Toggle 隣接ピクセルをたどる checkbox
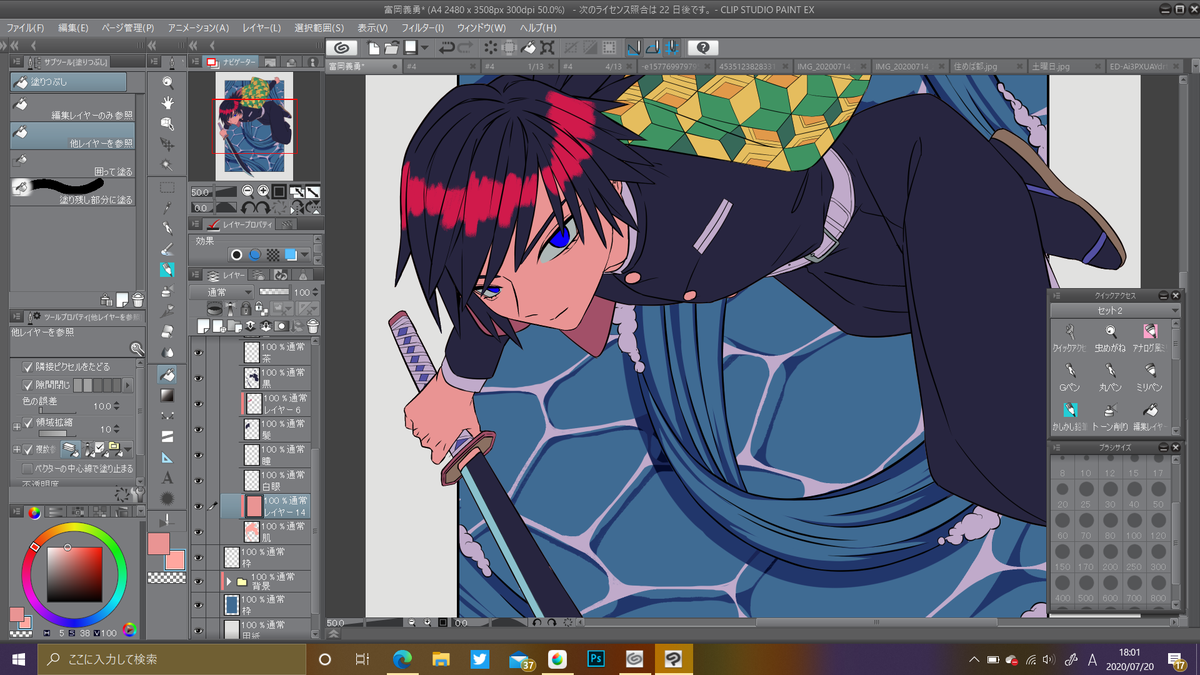This screenshot has height=675, width=1200. pos(28,367)
